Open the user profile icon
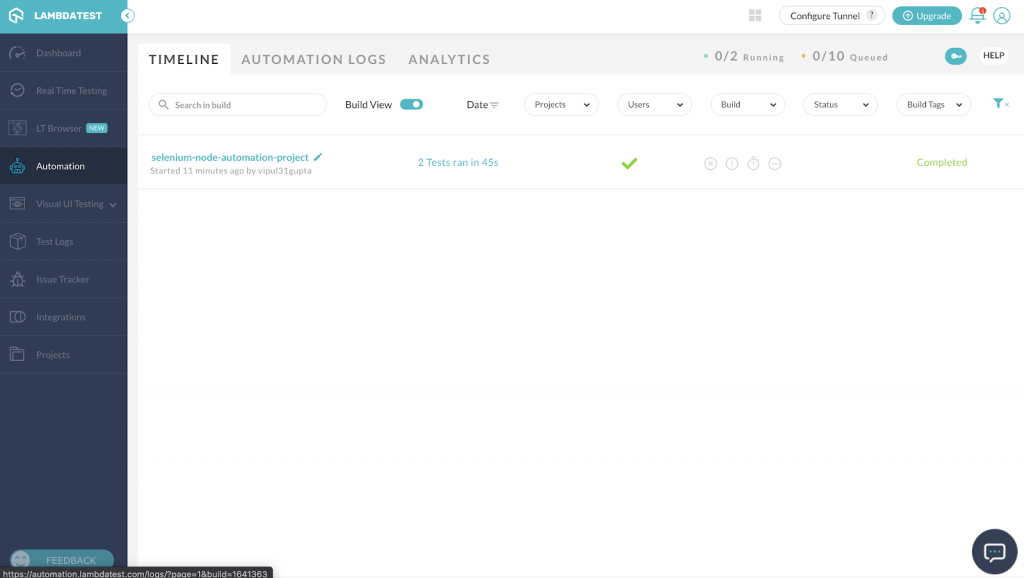This screenshot has width=1024, height=578. pos(1002,16)
